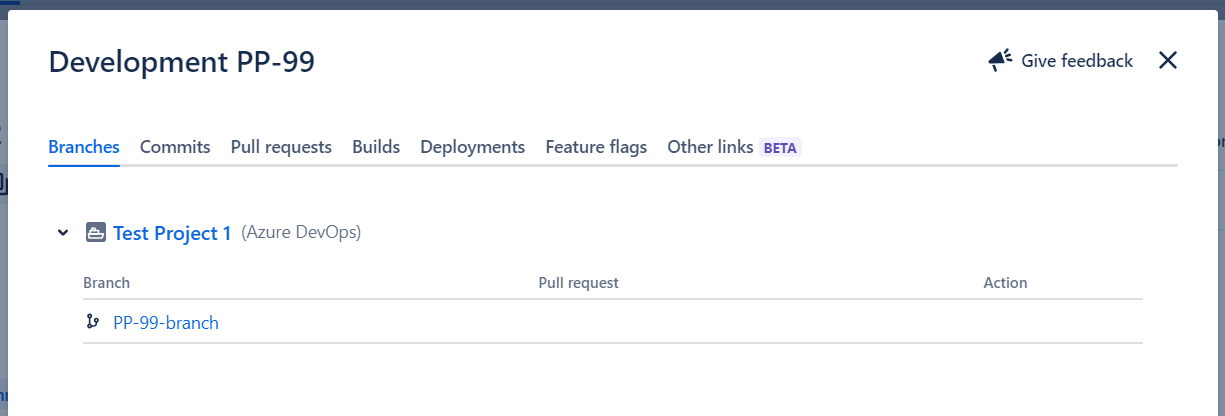This screenshot has height=416, width=1225.
Task: Click the repository icon beside Test Project 1
Action: 95,233
